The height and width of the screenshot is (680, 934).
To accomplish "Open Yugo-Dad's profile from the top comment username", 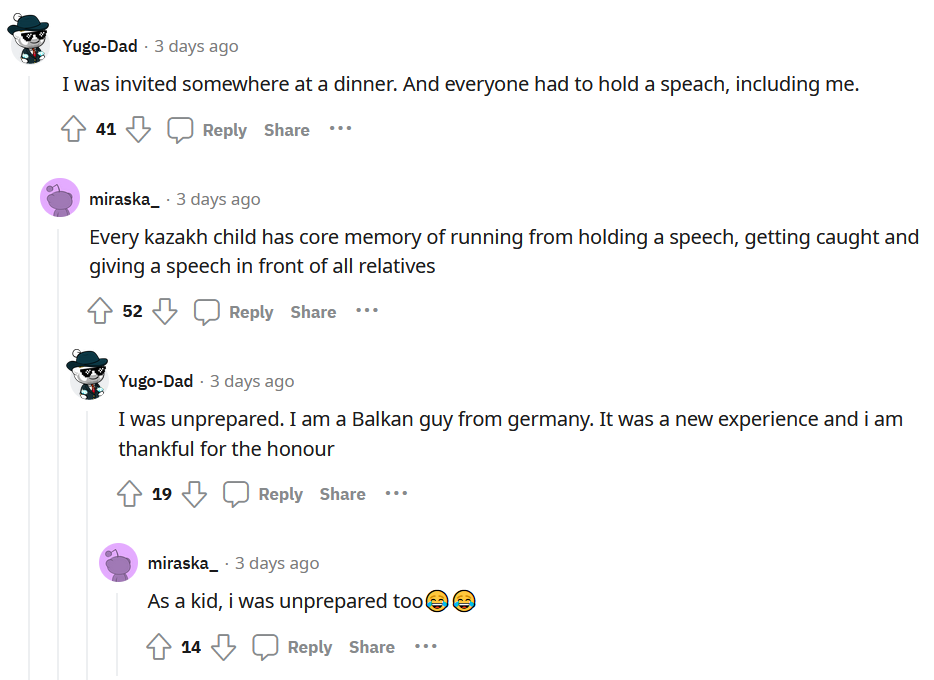I will [99, 46].
